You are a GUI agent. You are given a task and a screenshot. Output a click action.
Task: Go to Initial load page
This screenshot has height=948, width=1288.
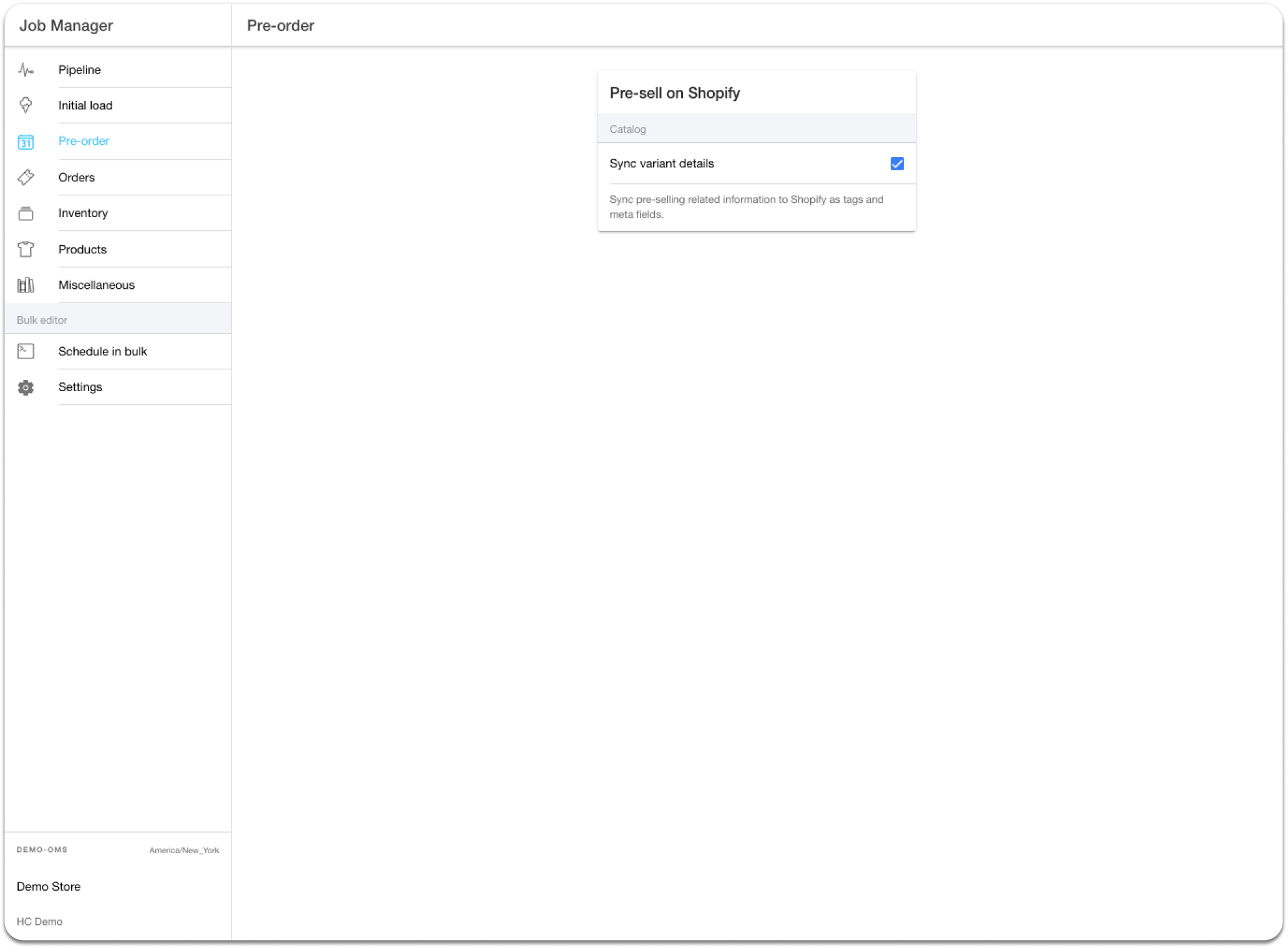[x=85, y=105]
